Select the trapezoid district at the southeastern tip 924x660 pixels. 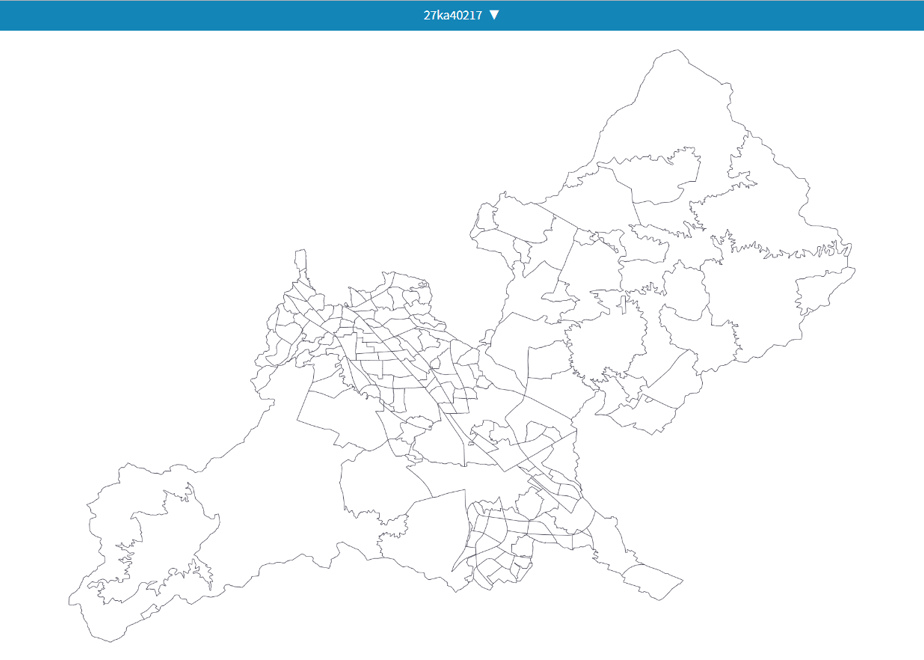click(654, 580)
